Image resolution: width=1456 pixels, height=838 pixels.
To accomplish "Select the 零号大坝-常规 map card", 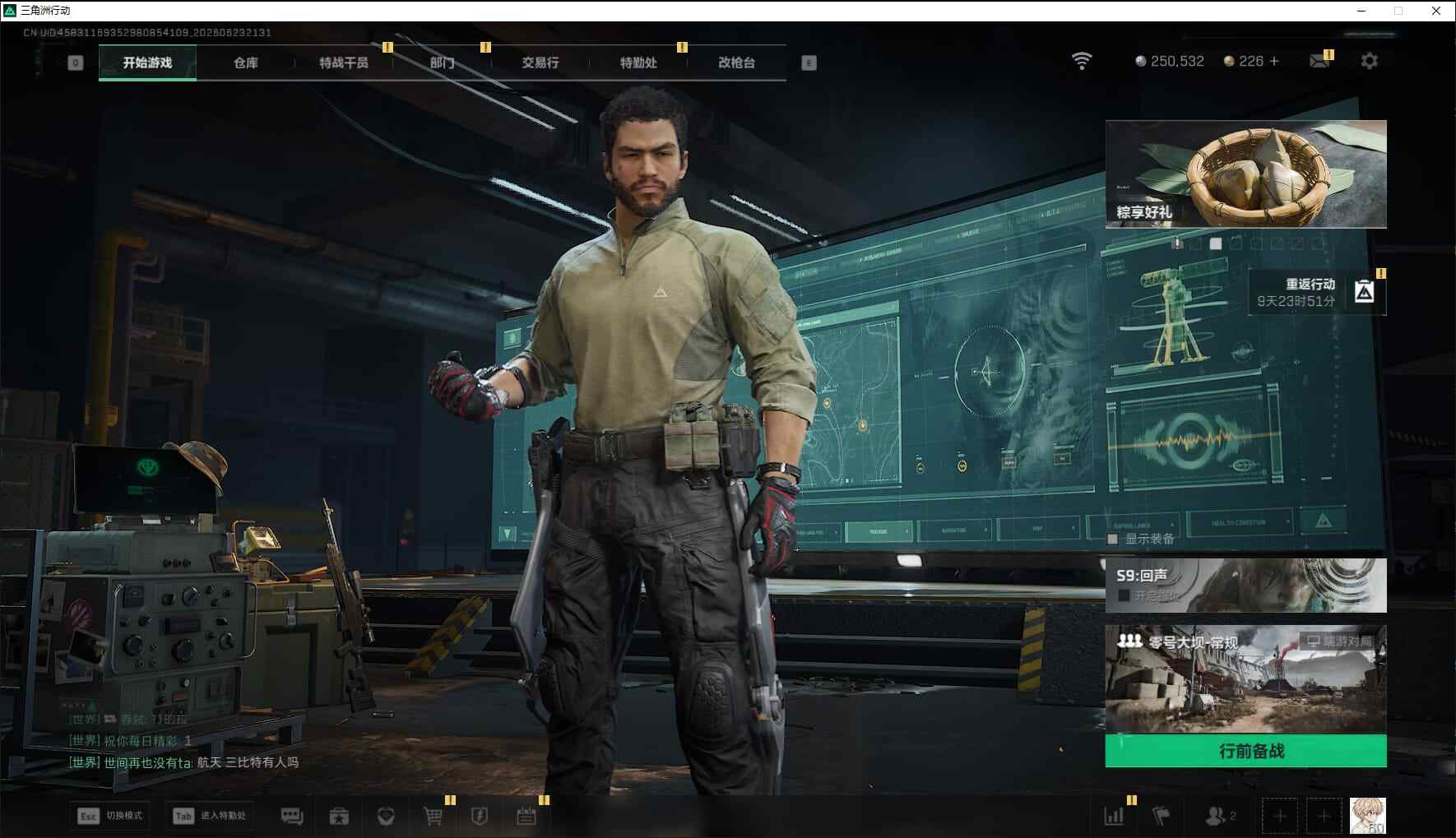I will point(1245,679).
